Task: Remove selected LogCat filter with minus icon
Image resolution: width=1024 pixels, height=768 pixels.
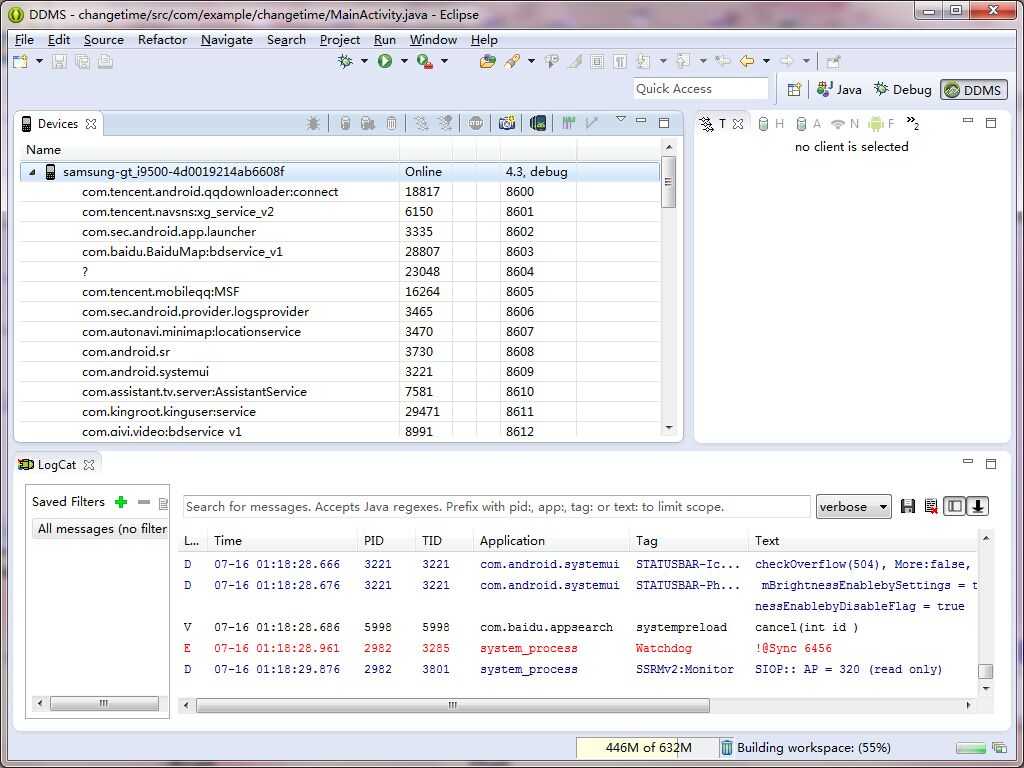Action: pyautogui.click(x=144, y=502)
